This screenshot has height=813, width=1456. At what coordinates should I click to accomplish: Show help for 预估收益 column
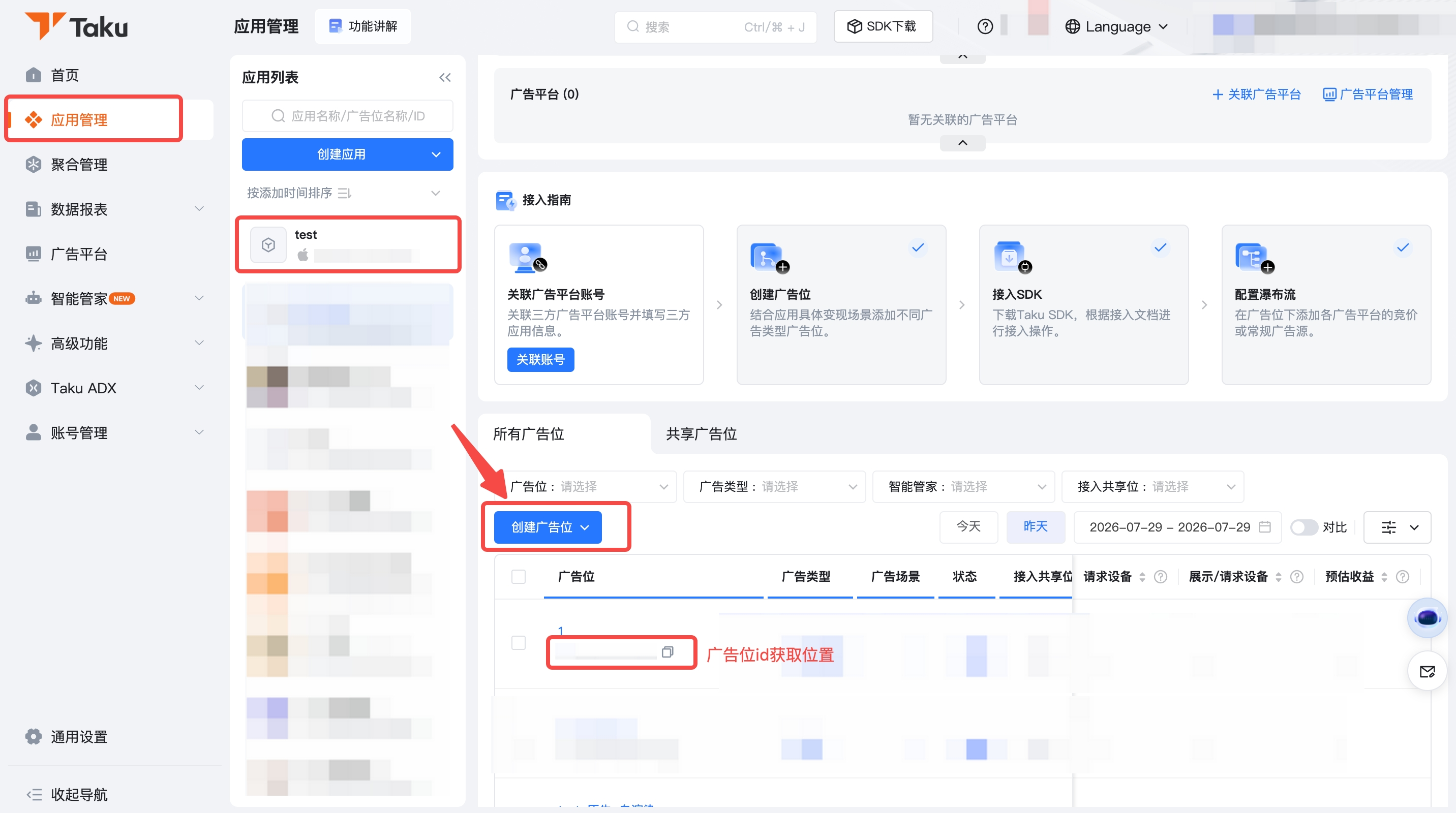1402,576
